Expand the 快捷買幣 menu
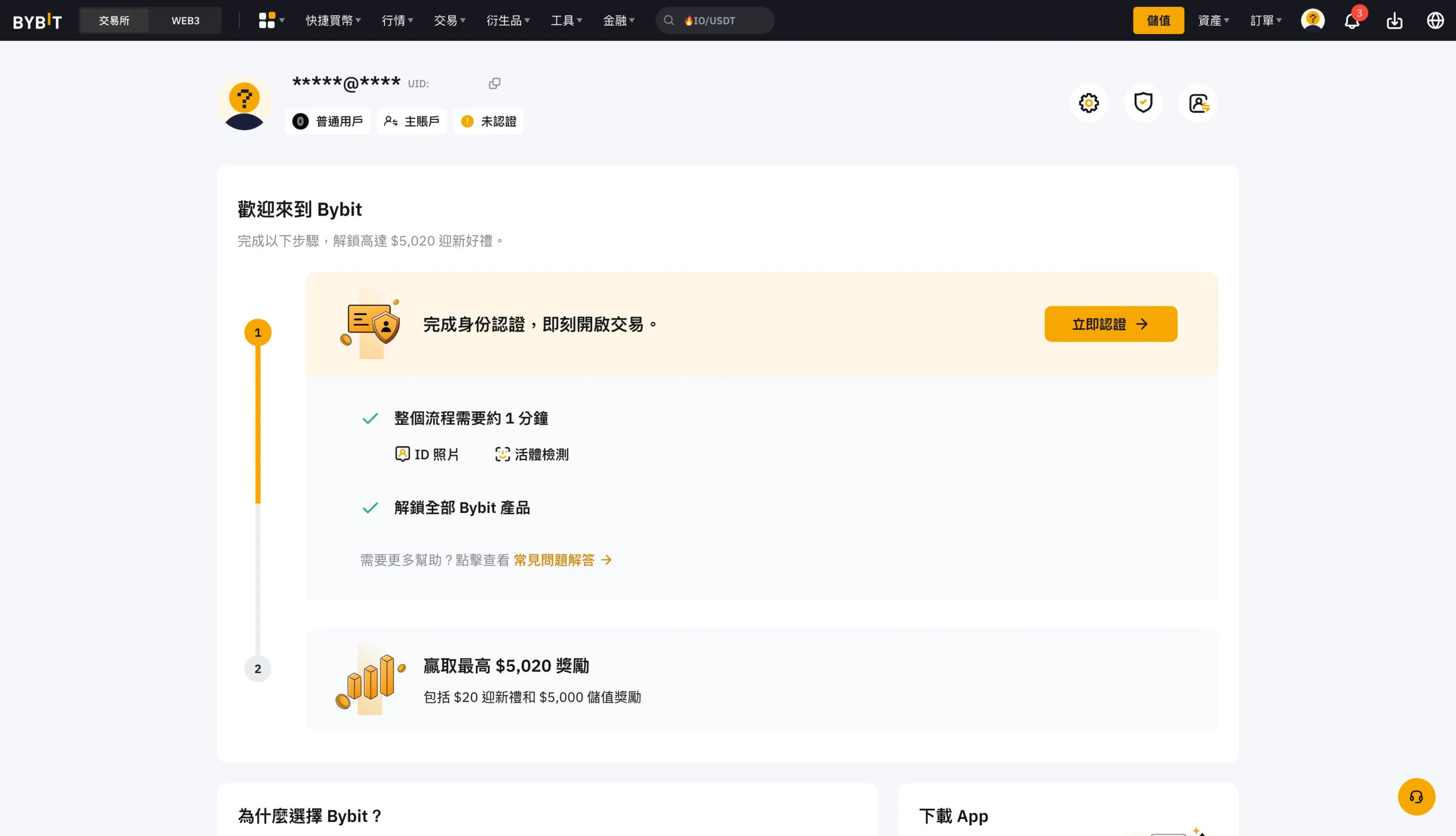 click(333, 20)
